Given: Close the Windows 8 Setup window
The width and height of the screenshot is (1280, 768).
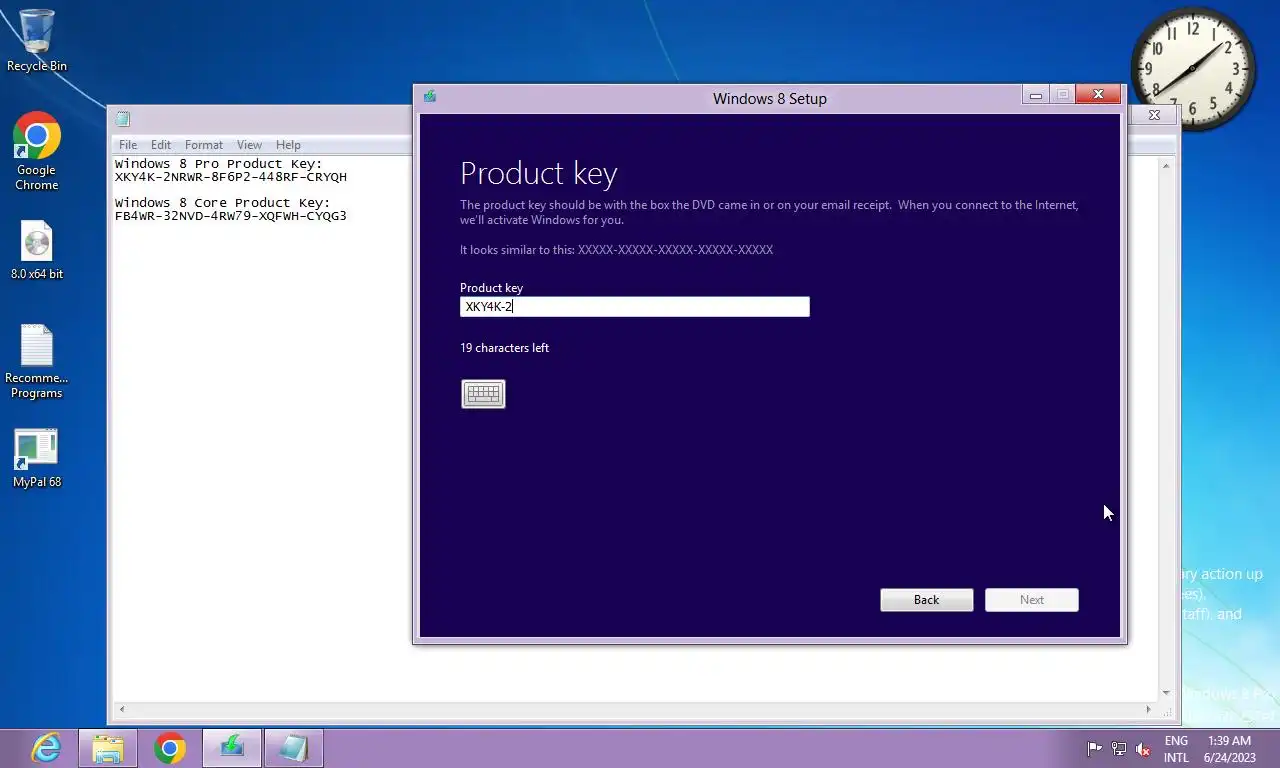Looking at the screenshot, I should pos(1098,95).
